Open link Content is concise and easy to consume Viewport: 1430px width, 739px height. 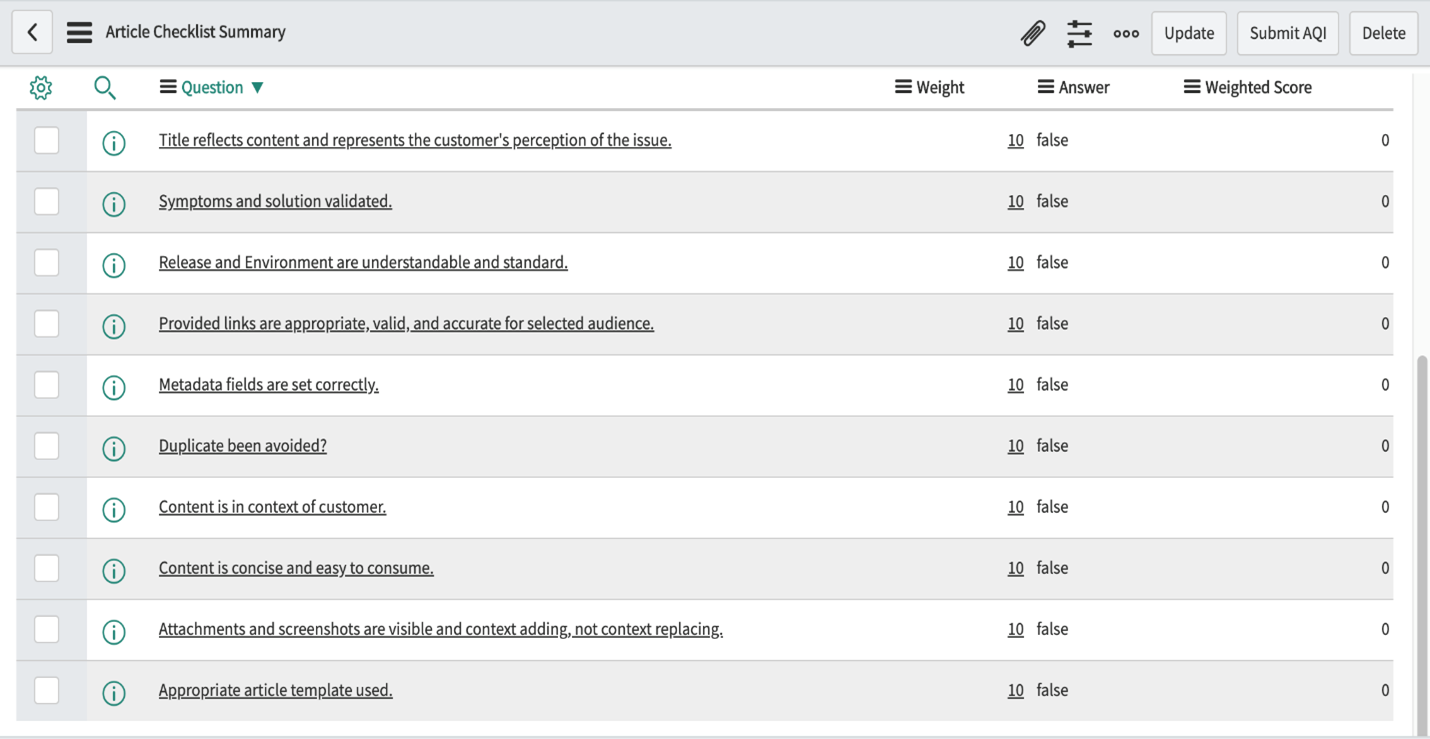point(296,568)
